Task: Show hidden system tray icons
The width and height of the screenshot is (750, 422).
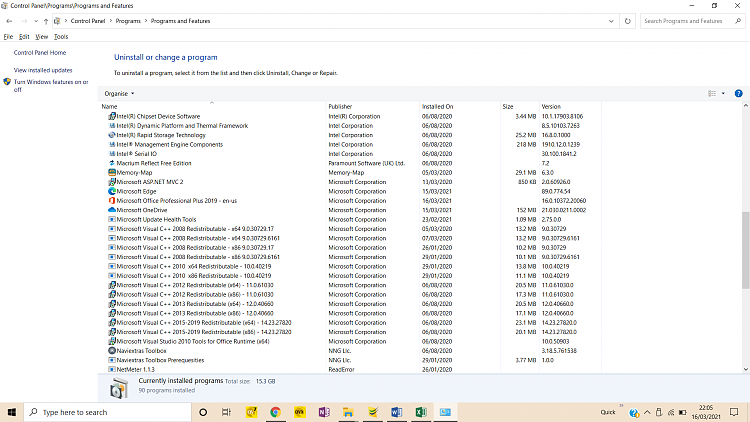Action: click(647, 412)
